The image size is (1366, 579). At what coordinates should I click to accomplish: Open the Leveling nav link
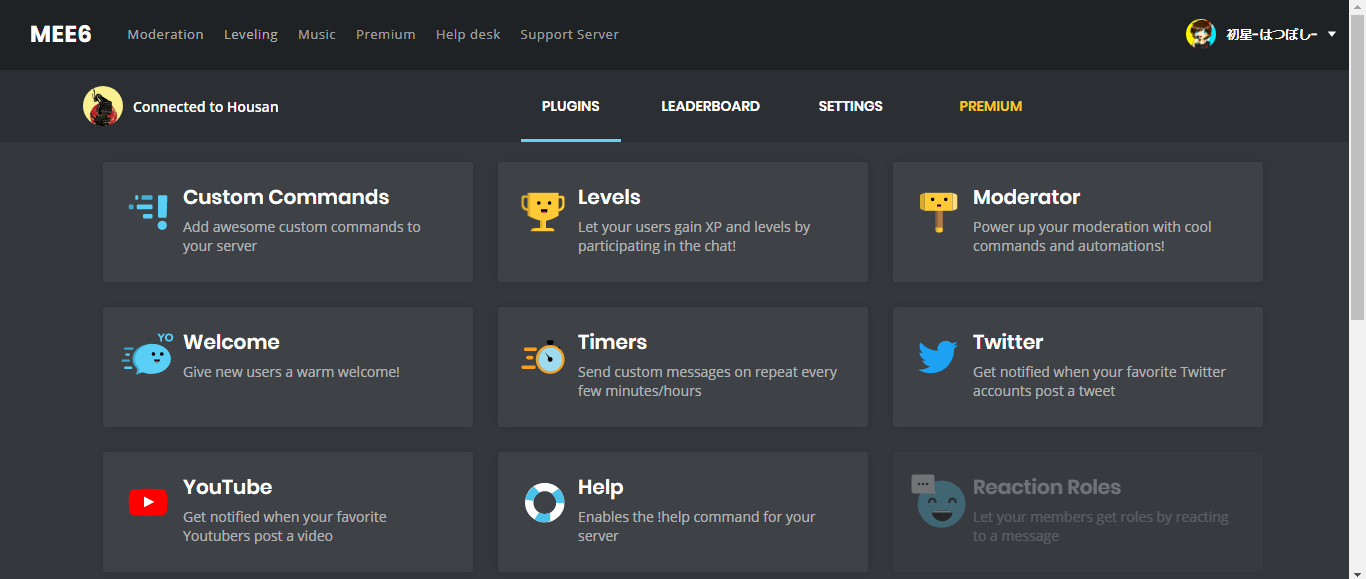tap(250, 34)
